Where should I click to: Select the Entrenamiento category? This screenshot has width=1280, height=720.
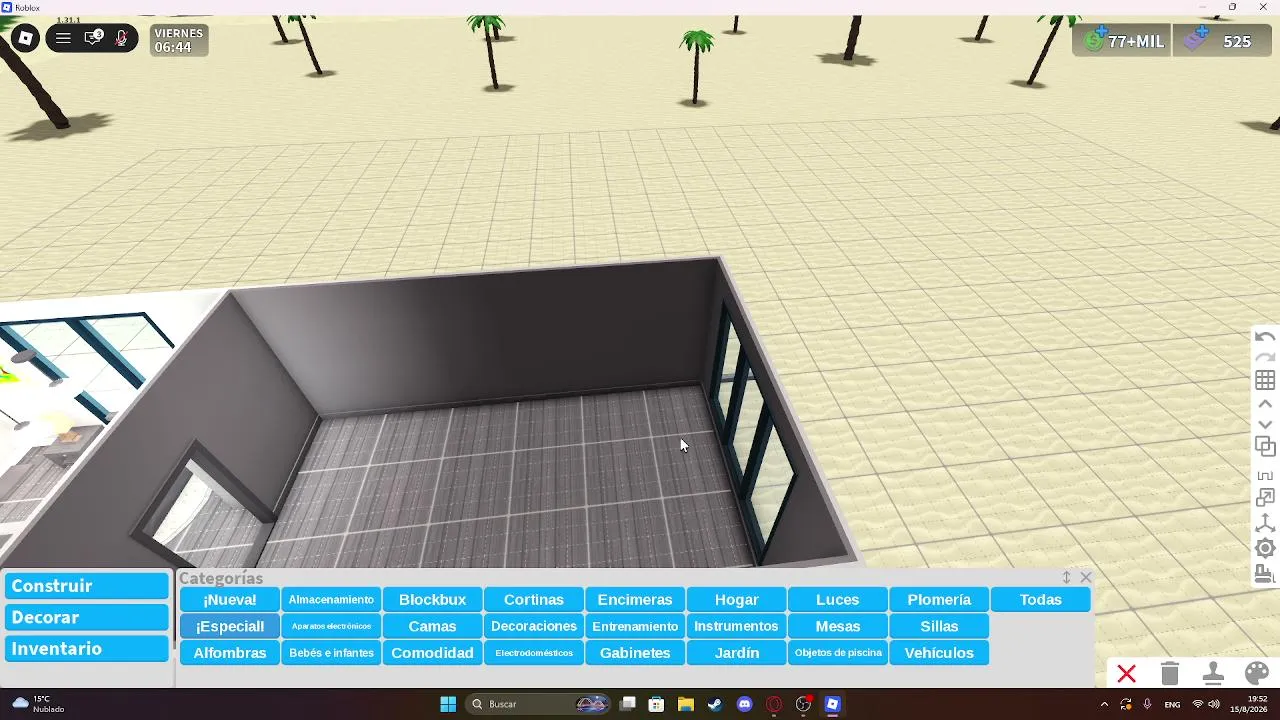(x=635, y=626)
